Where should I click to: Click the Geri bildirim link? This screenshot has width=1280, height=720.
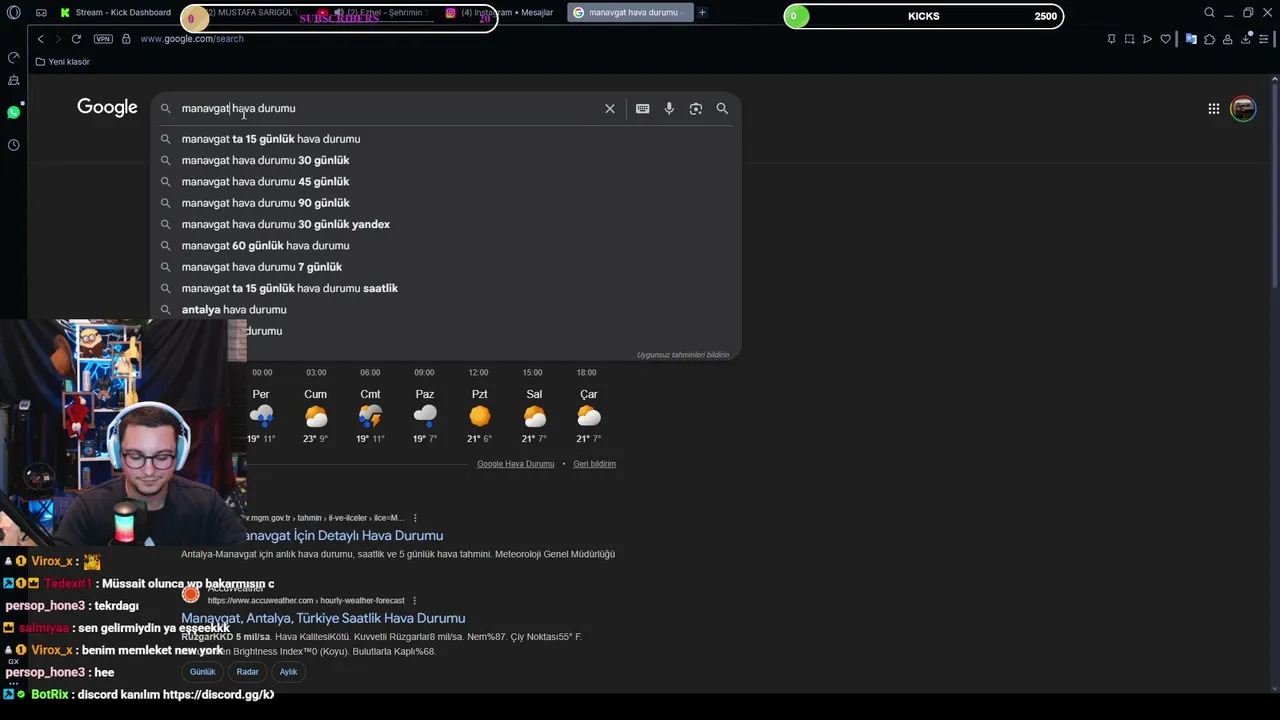click(x=594, y=464)
